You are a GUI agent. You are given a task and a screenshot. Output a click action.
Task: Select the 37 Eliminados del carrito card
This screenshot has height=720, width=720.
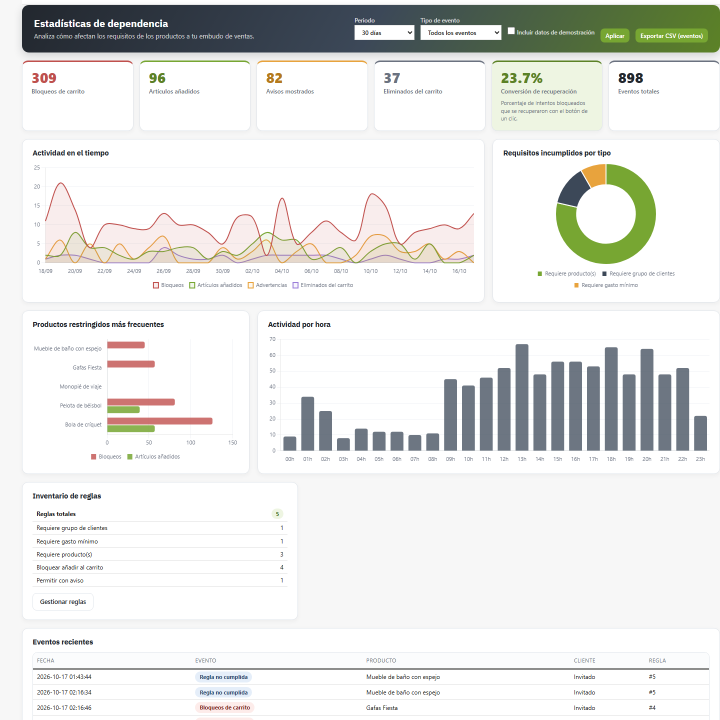pyautogui.click(x=429, y=96)
